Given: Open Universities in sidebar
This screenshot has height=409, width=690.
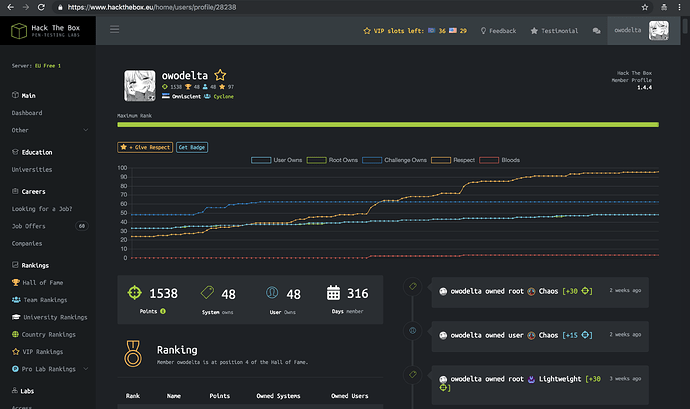Looking at the screenshot, I should [32, 169].
